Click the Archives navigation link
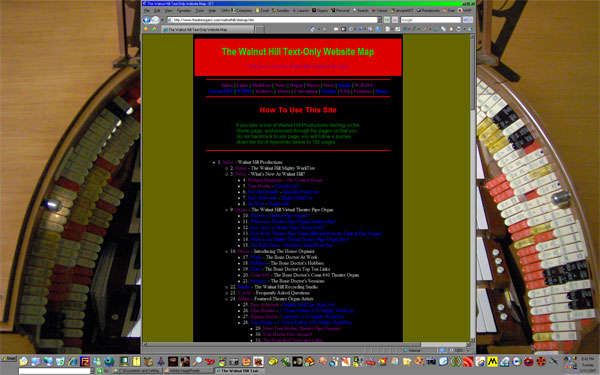Viewport: 600px width, 375px height. (264, 91)
